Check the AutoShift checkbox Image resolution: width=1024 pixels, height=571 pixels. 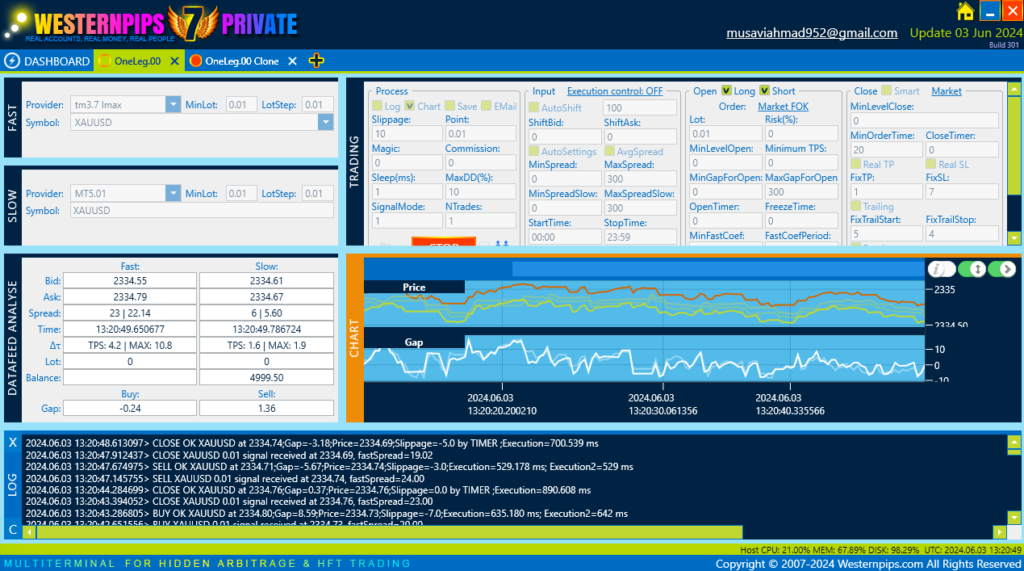(x=534, y=107)
